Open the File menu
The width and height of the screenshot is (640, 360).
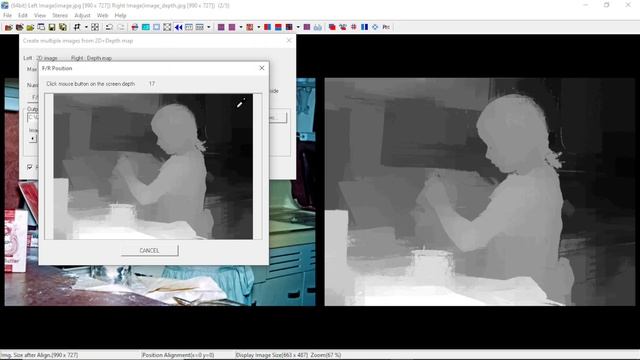7,16
